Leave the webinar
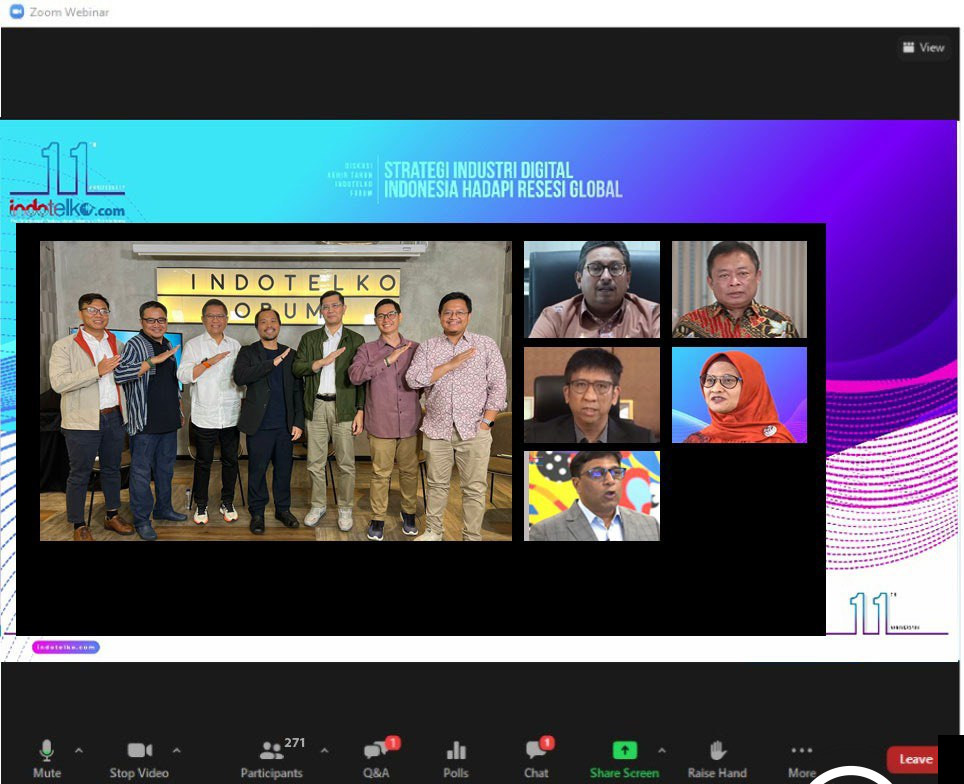Image resolution: width=964 pixels, height=784 pixels. tap(914, 759)
